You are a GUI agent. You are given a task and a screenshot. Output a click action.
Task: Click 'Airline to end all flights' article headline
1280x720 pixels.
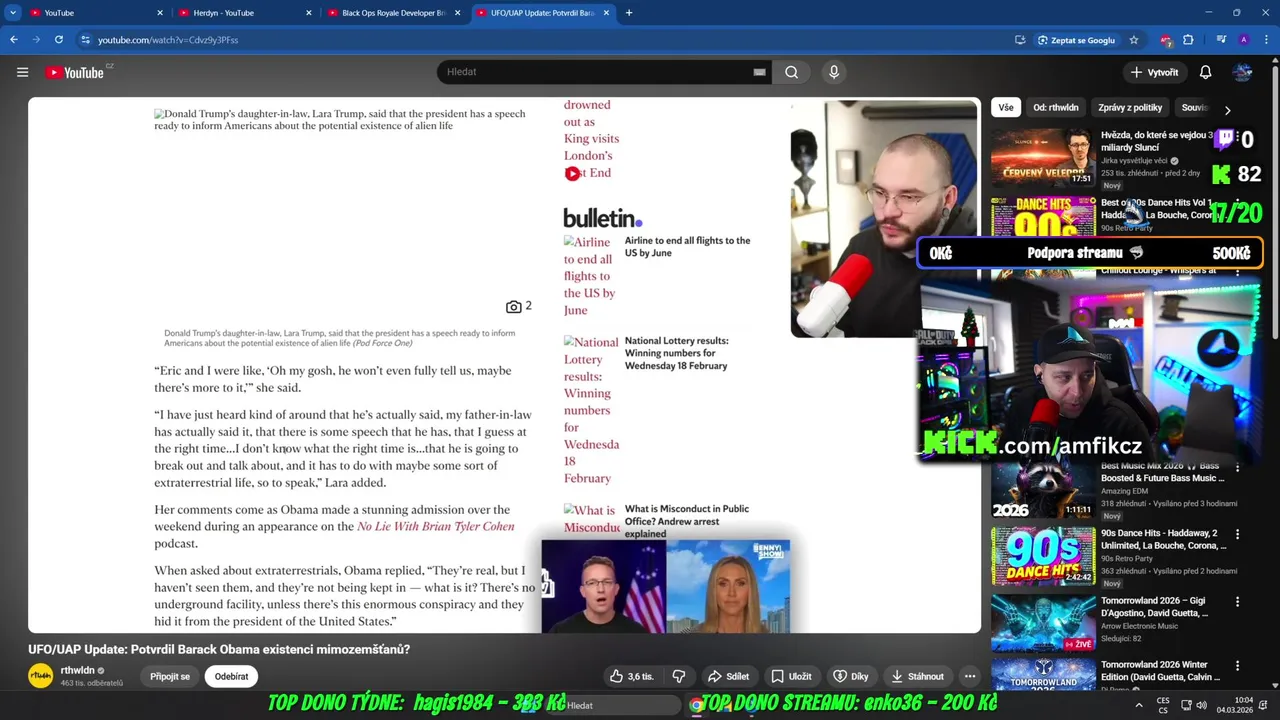point(687,247)
